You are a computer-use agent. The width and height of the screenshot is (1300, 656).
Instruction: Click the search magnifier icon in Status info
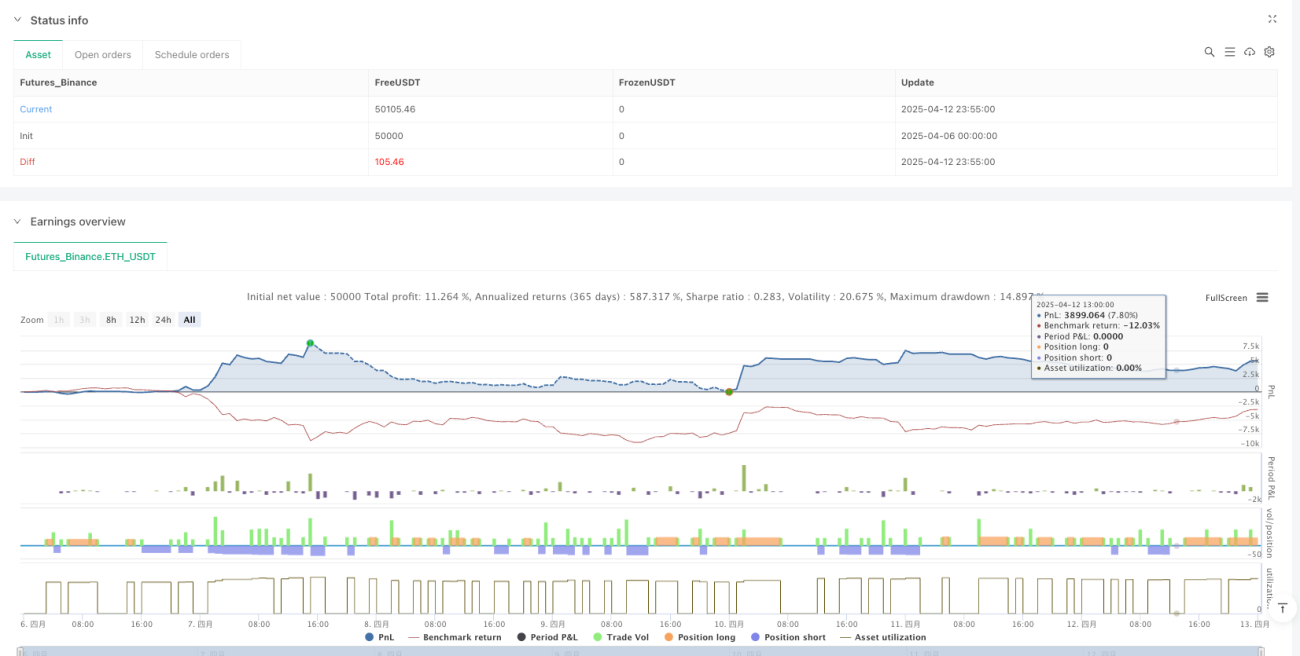pyautogui.click(x=1209, y=52)
